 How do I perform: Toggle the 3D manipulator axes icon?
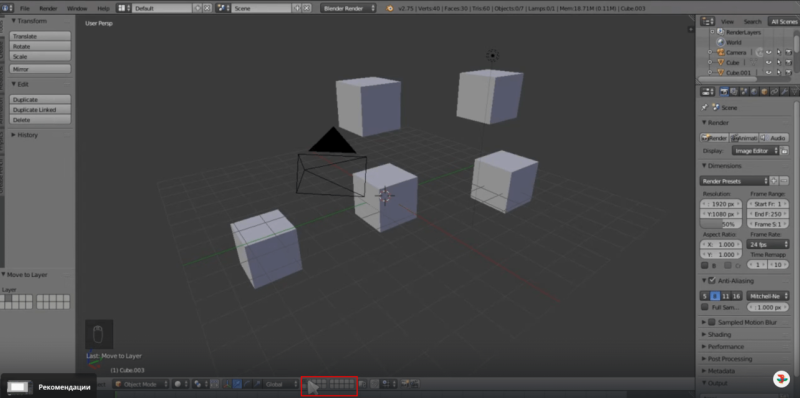227,384
